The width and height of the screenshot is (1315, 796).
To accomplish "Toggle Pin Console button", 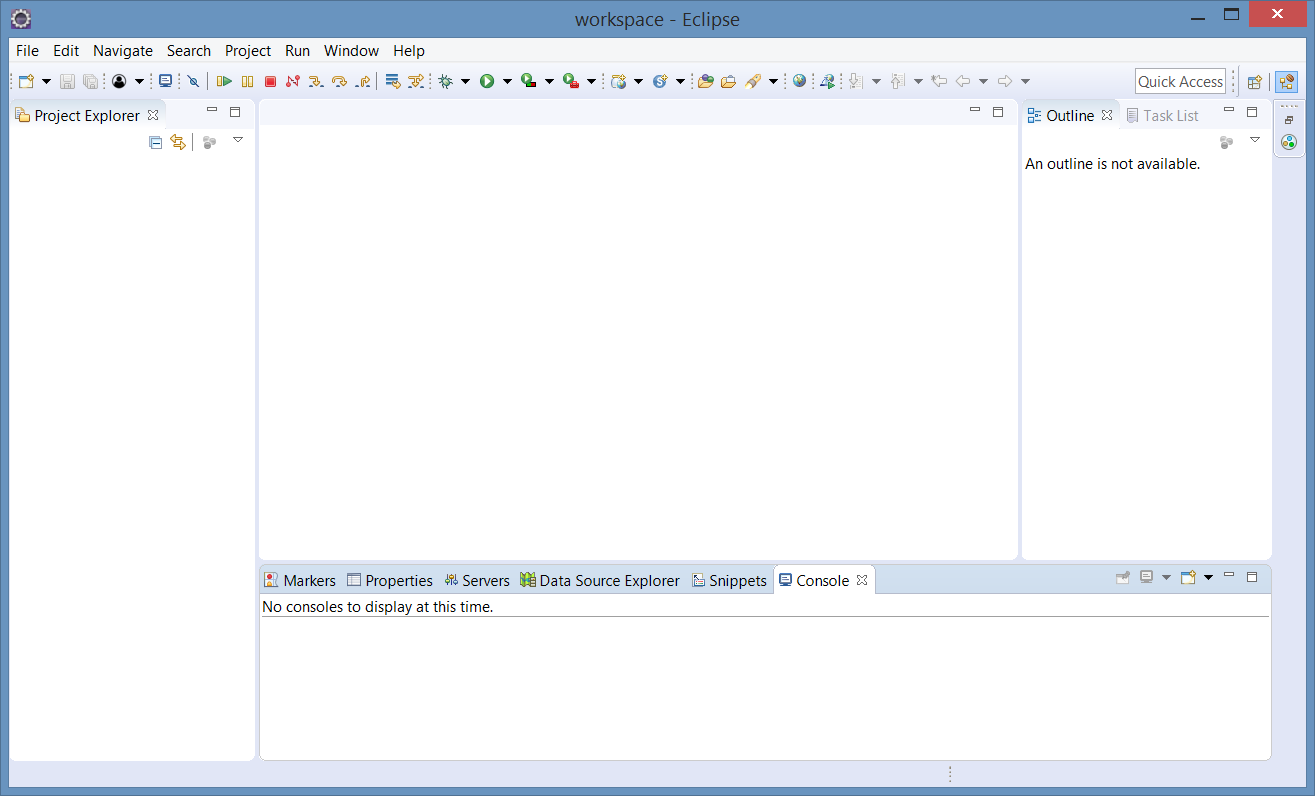I will [x=1123, y=577].
